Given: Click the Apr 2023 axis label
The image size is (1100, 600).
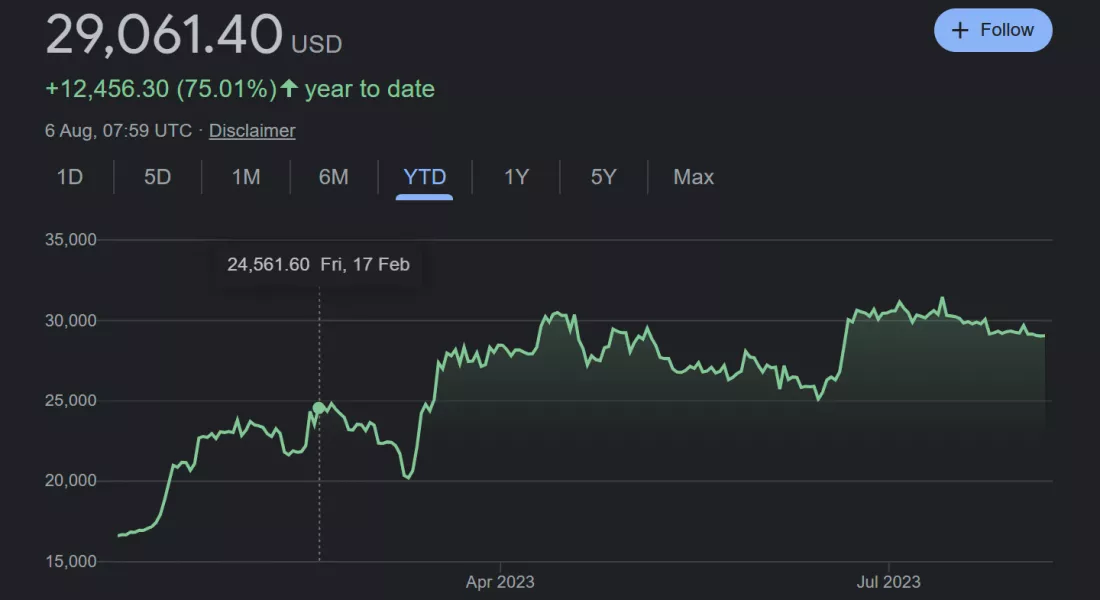Looking at the screenshot, I should click(500, 581).
